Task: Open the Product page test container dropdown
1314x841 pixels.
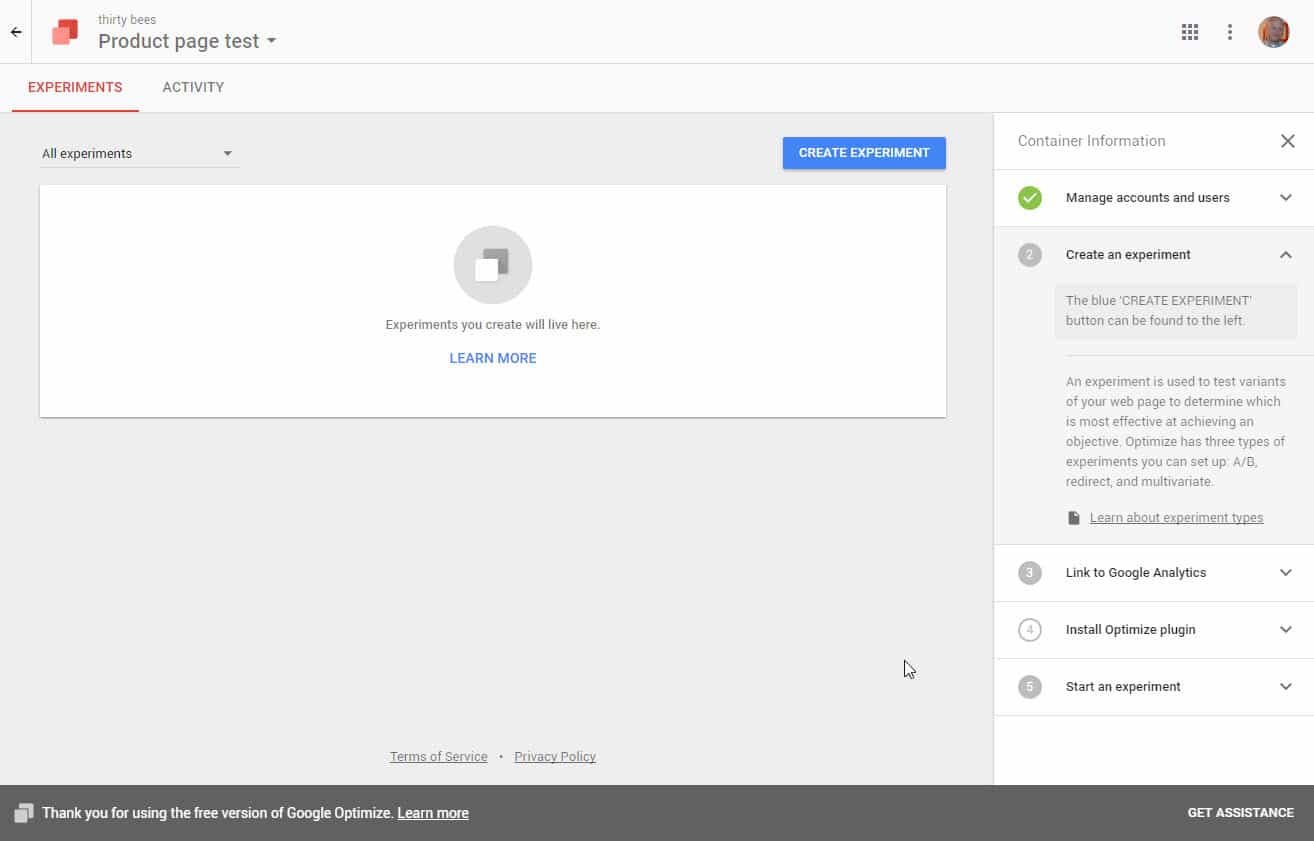Action: click(x=187, y=41)
